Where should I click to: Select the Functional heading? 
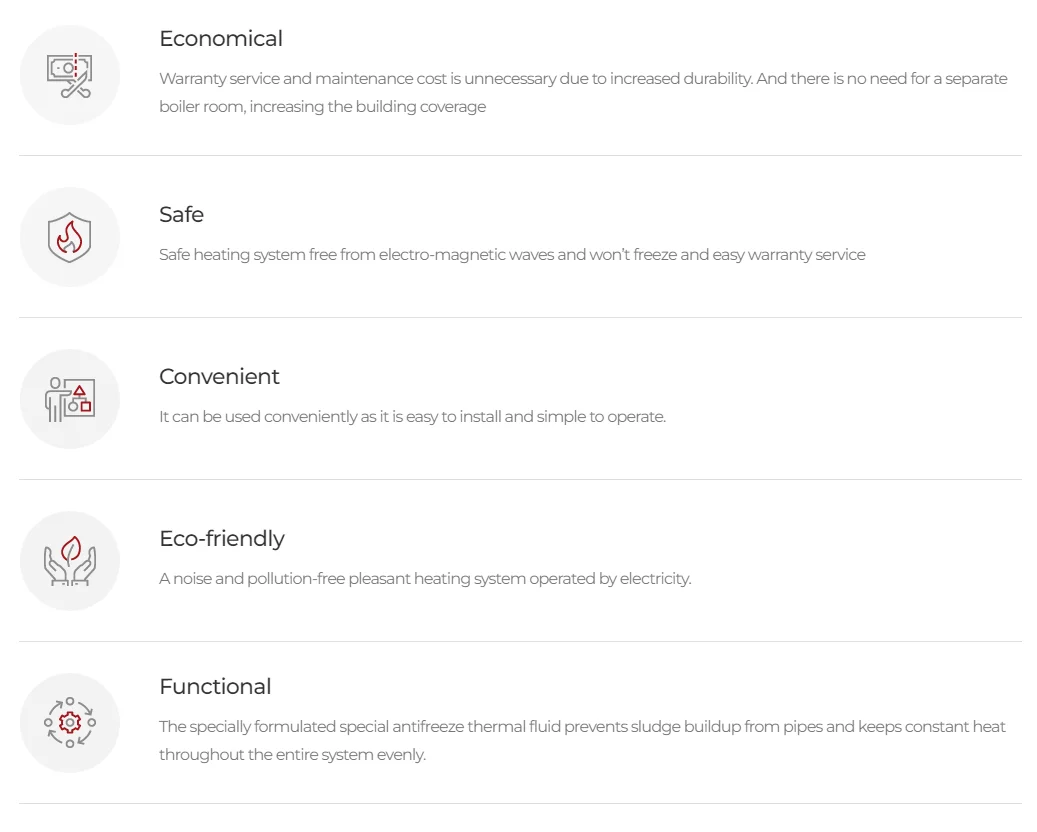point(215,687)
